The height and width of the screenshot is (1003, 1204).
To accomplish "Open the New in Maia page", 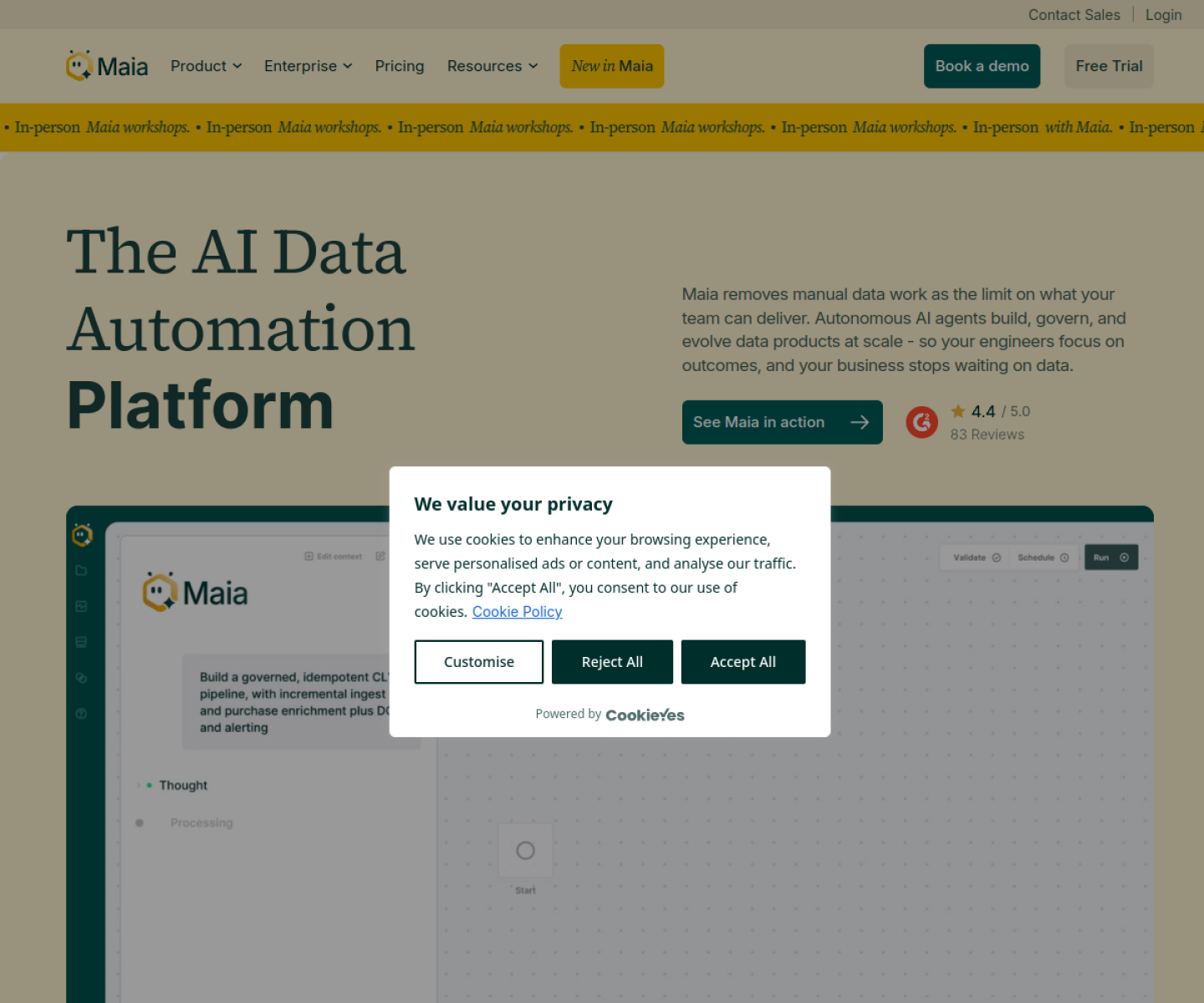I will (x=612, y=66).
